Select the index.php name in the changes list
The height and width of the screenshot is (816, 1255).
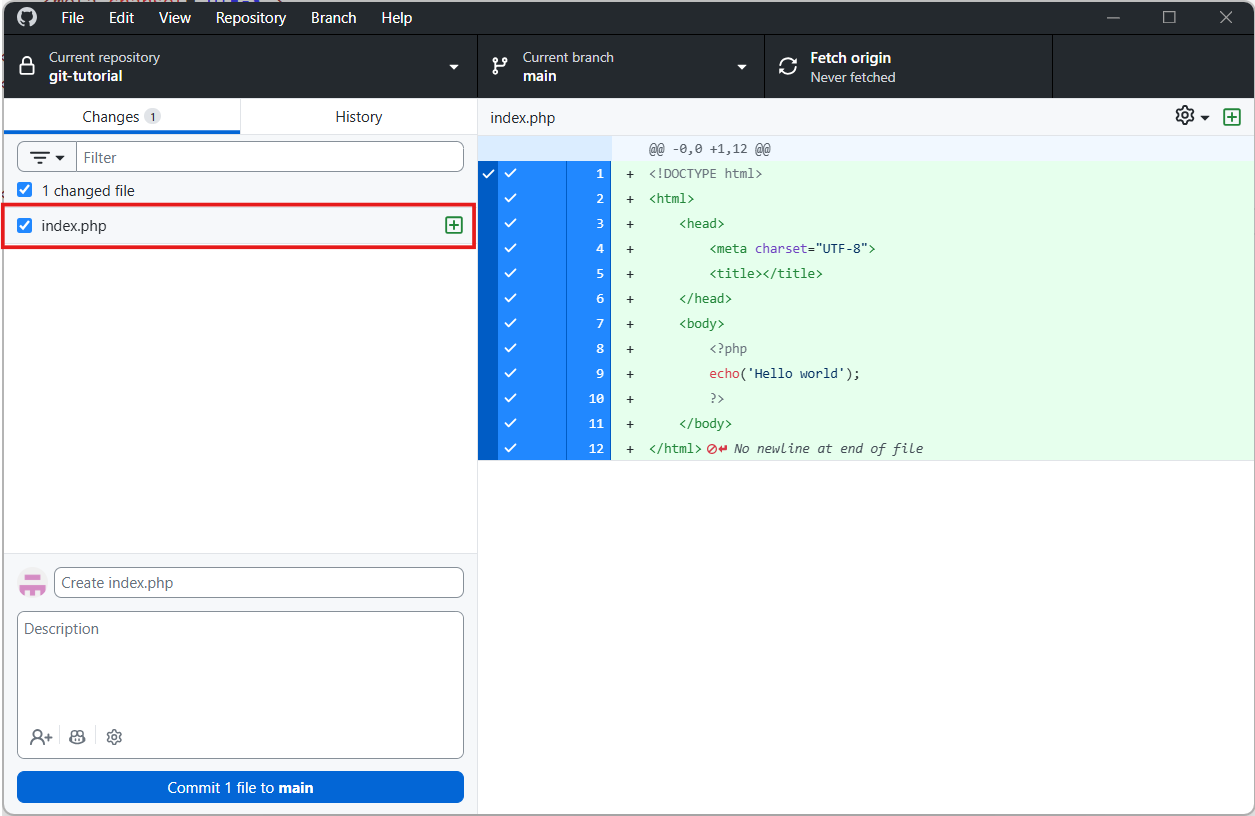tap(74, 225)
